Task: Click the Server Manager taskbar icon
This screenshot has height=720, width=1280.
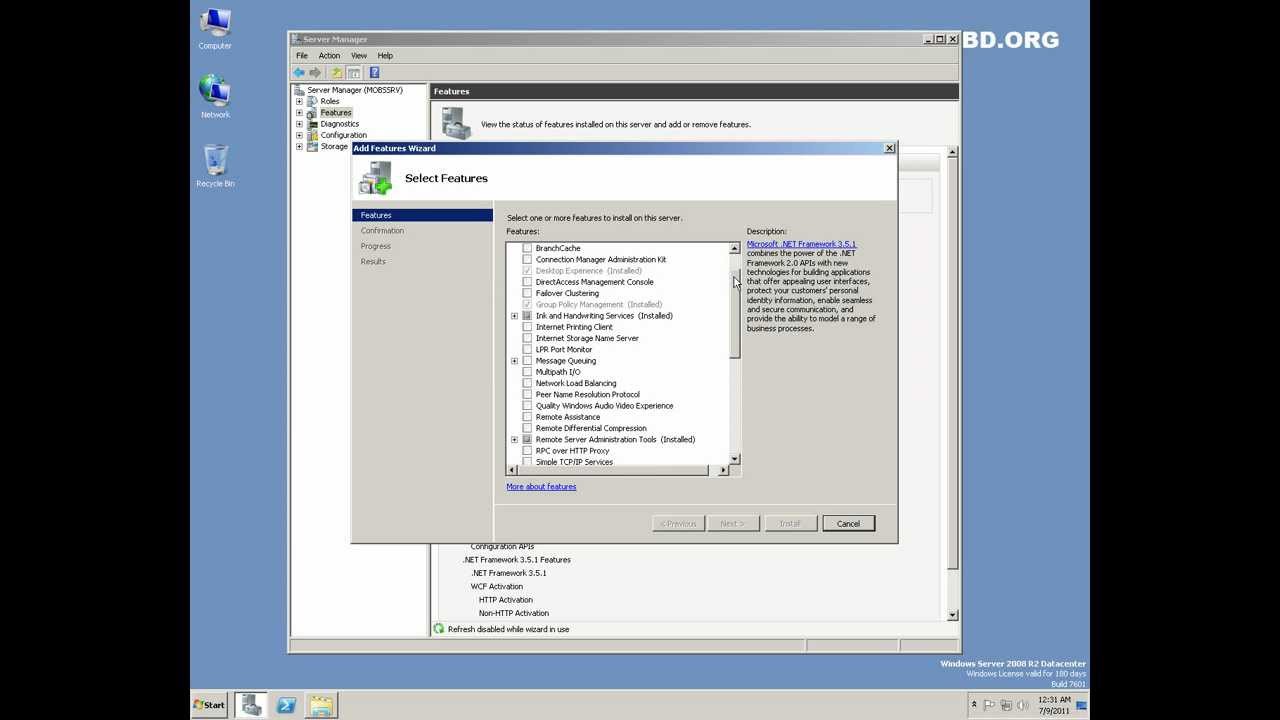Action: tap(251, 705)
